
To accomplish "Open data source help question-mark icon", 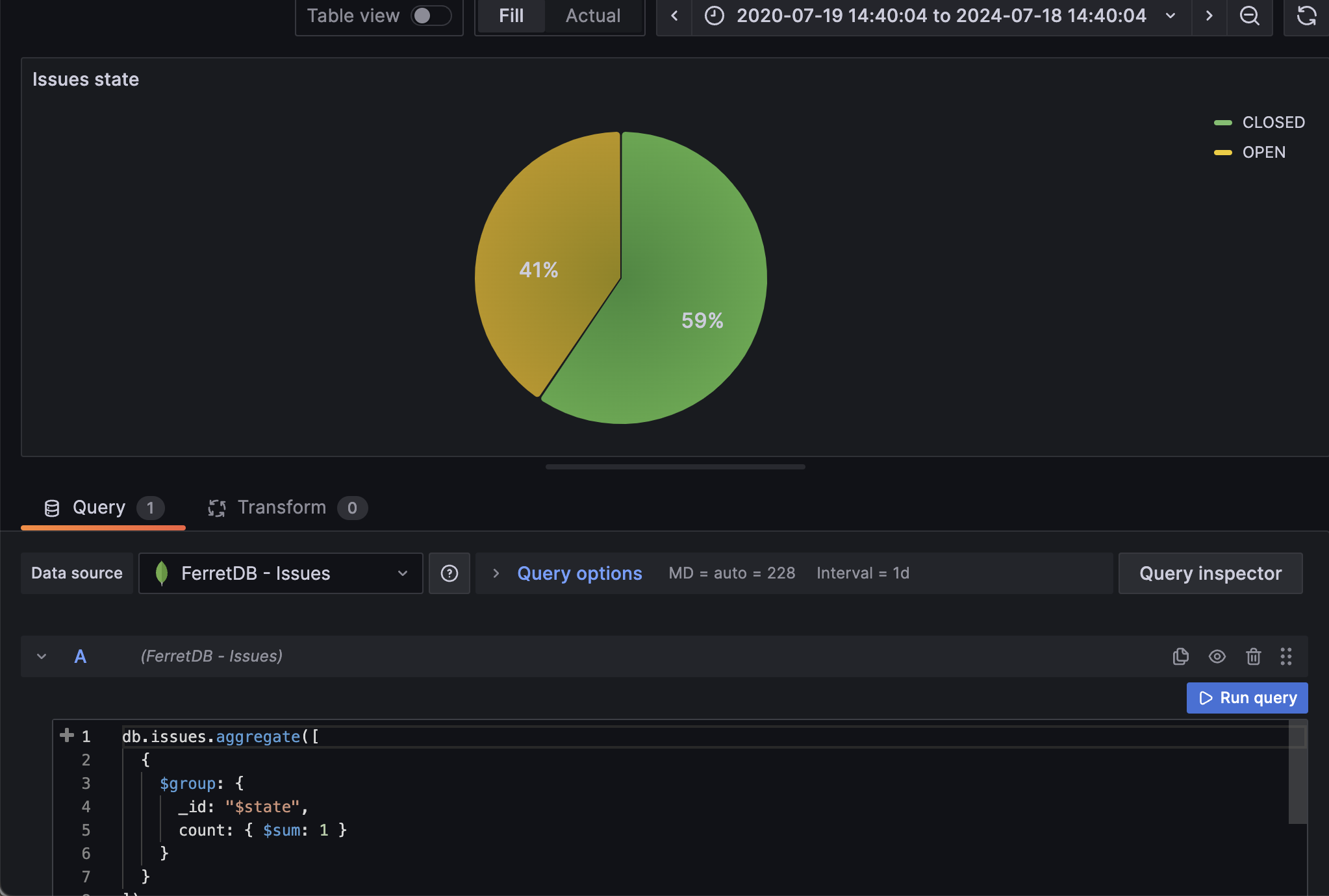I will click(449, 573).
